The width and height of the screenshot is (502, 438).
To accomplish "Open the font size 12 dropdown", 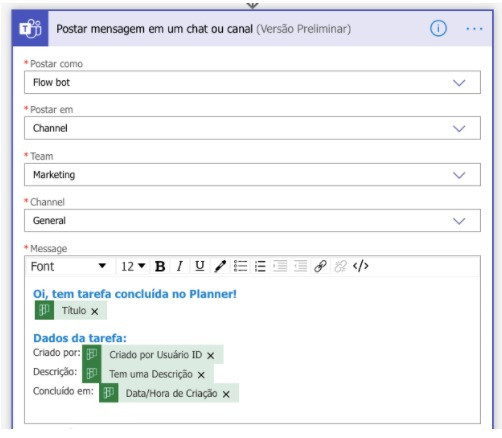I will tap(133, 266).
